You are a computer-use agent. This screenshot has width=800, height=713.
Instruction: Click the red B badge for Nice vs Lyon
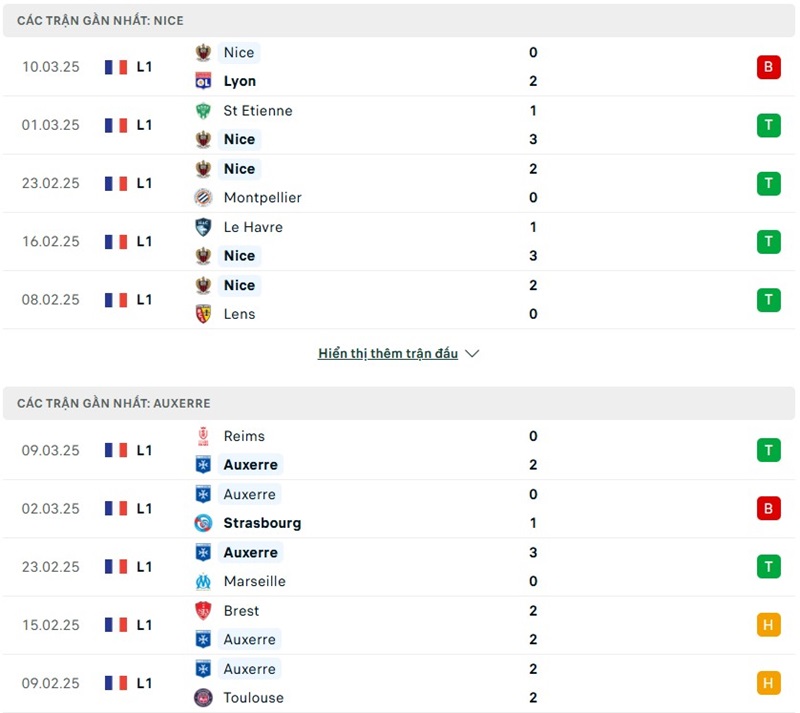tap(768, 67)
